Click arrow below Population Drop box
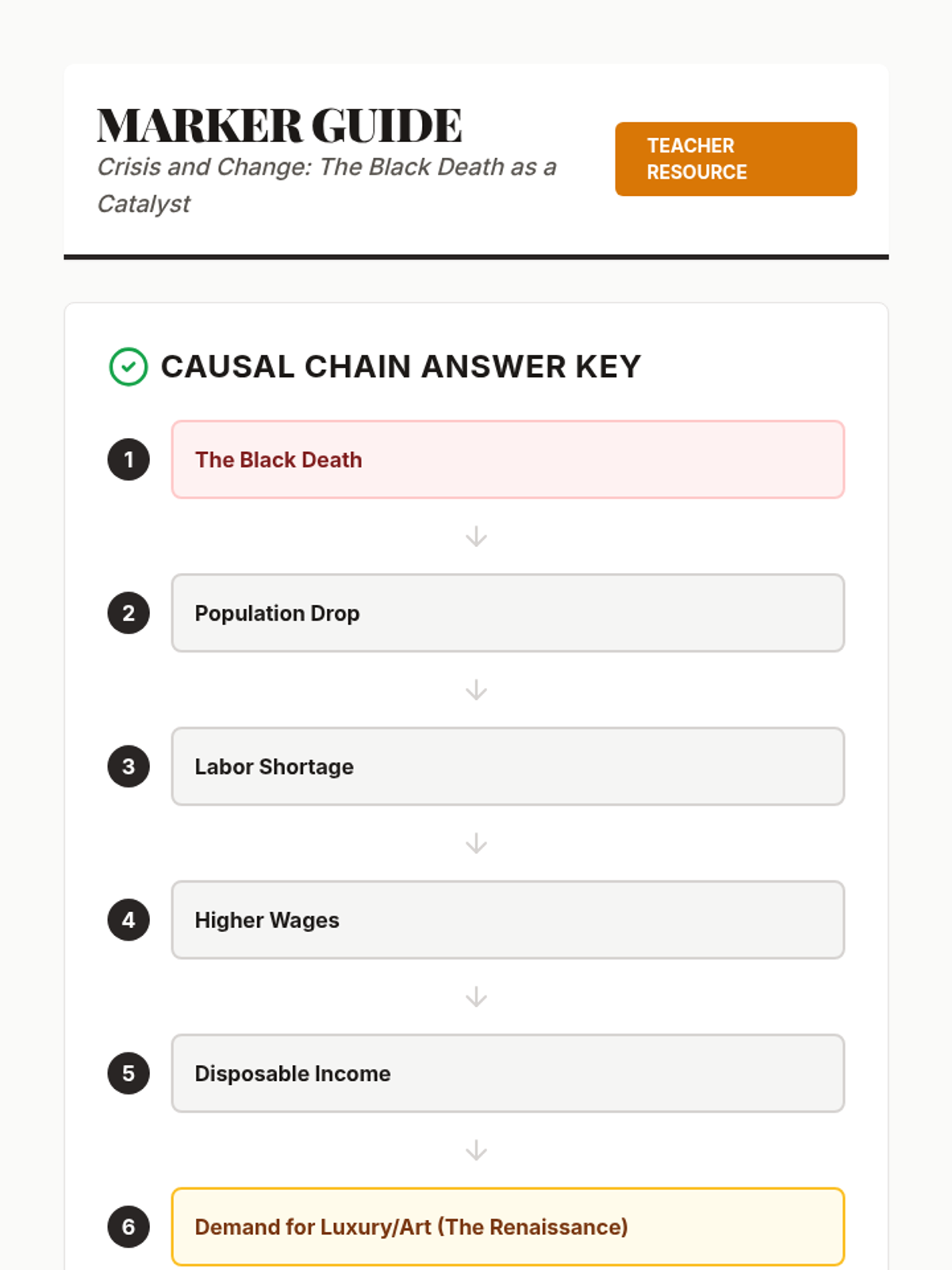 pyautogui.click(x=476, y=690)
